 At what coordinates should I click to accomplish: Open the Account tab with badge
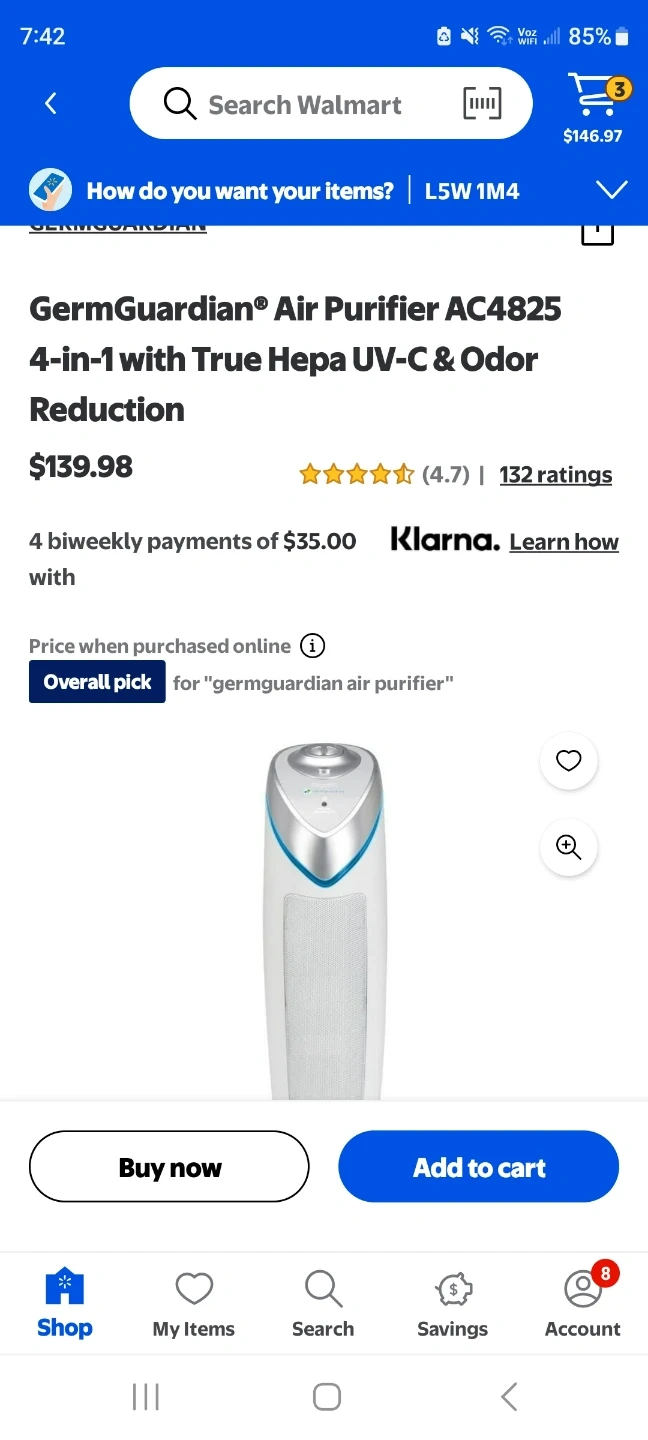coord(583,1302)
